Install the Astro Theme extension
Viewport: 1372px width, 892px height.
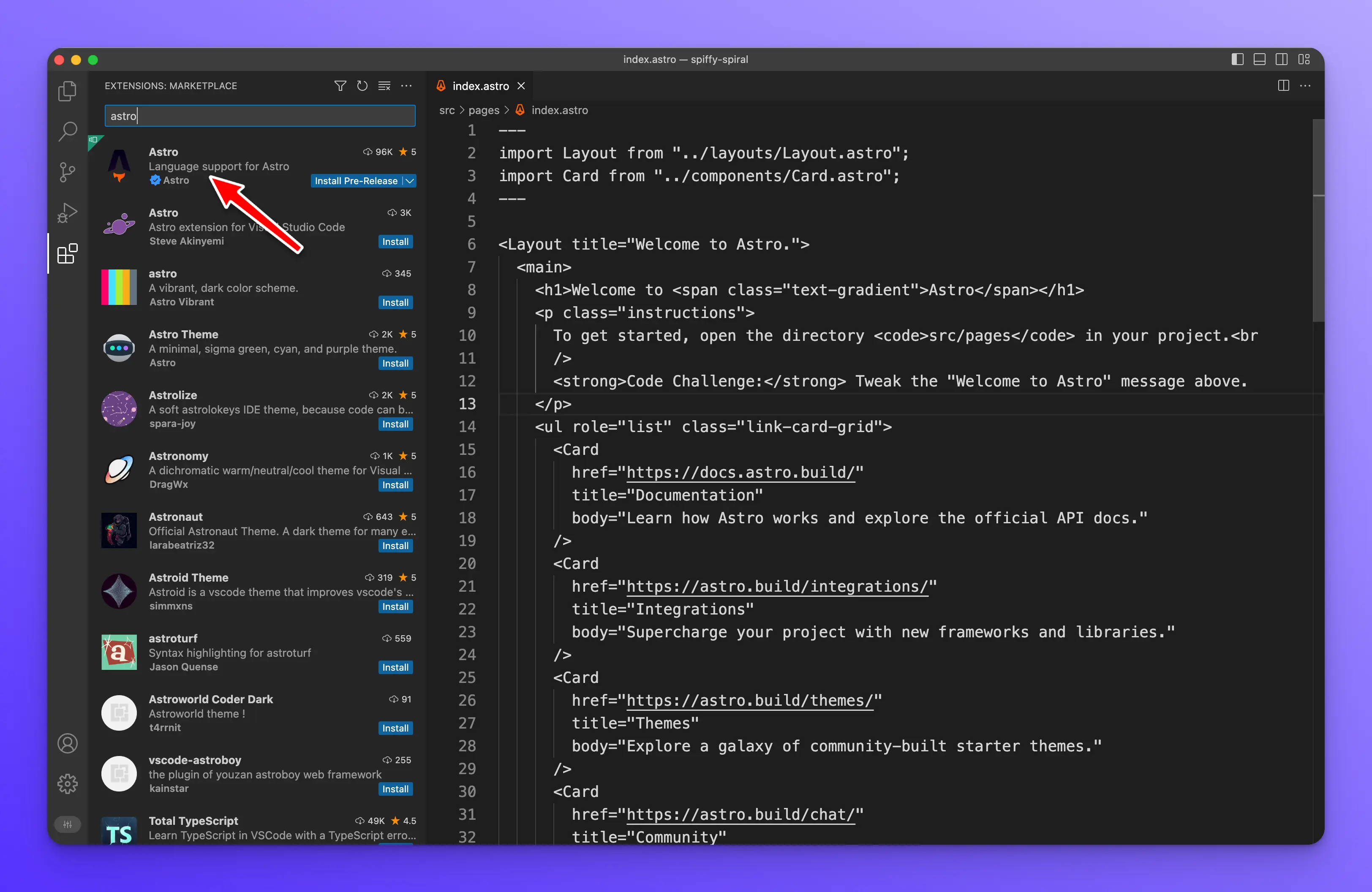tap(395, 364)
